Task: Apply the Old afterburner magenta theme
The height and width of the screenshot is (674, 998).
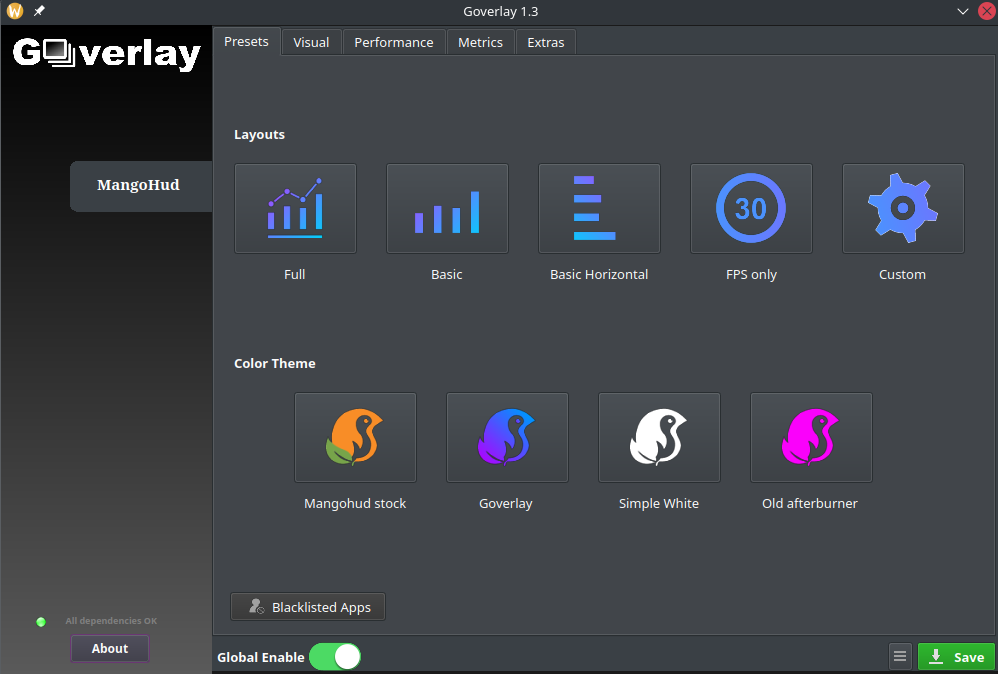Action: [812, 437]
